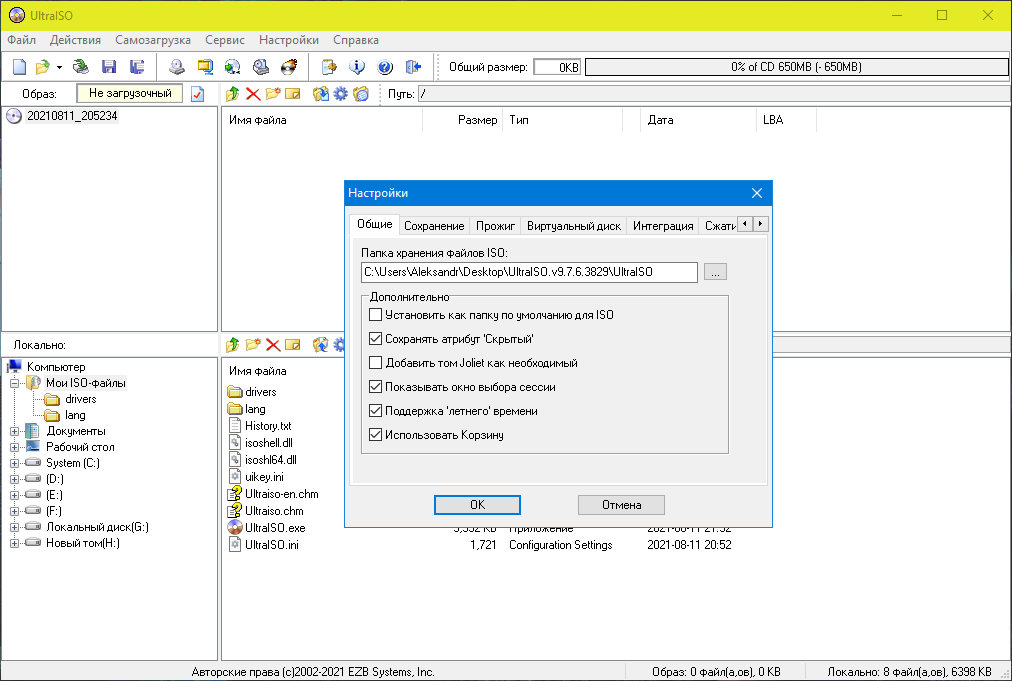Expand the 'Рабочий стол' tree node
Screen dimensions: 1012x681
(x=14, y=447)
